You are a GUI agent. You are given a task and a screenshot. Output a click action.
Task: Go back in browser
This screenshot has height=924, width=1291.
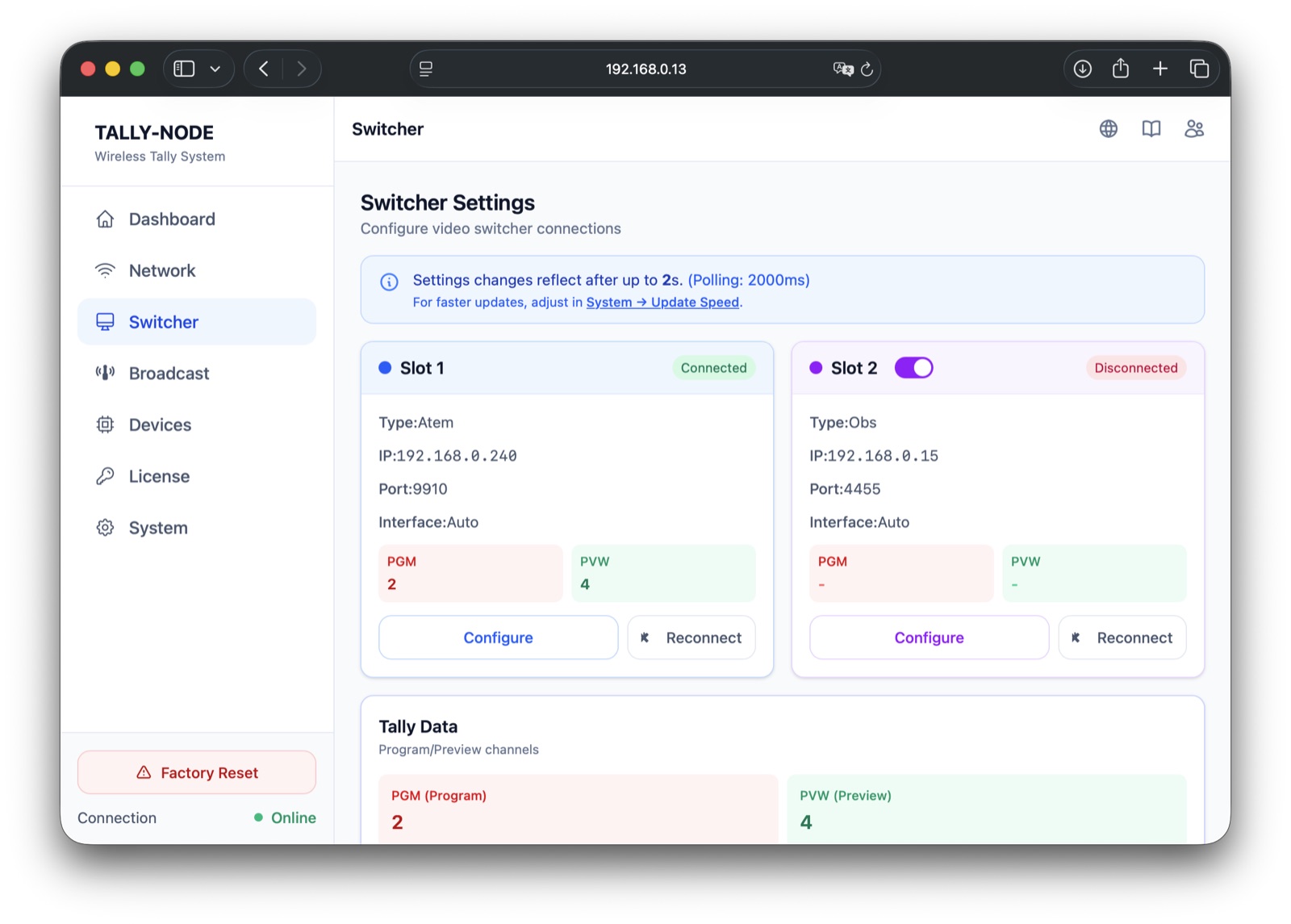[x=263, y=69]
